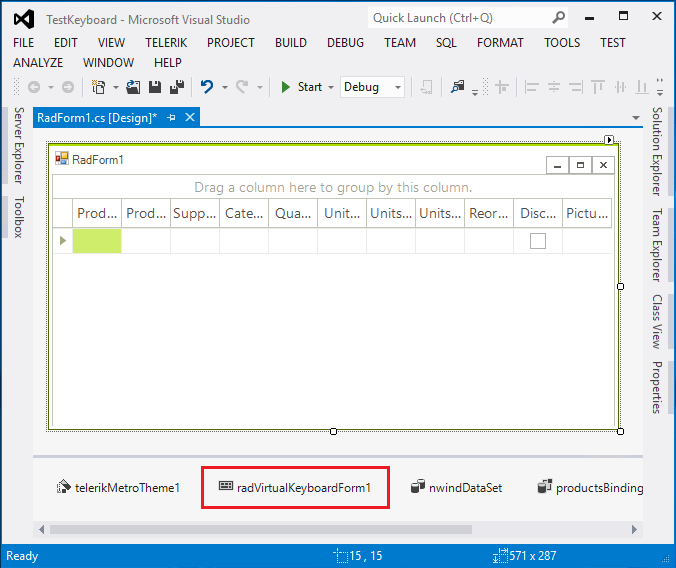This screenshot has height=568, width=676.
Task: Click the Align to Grid layout icon
Action: click(501, 87)
